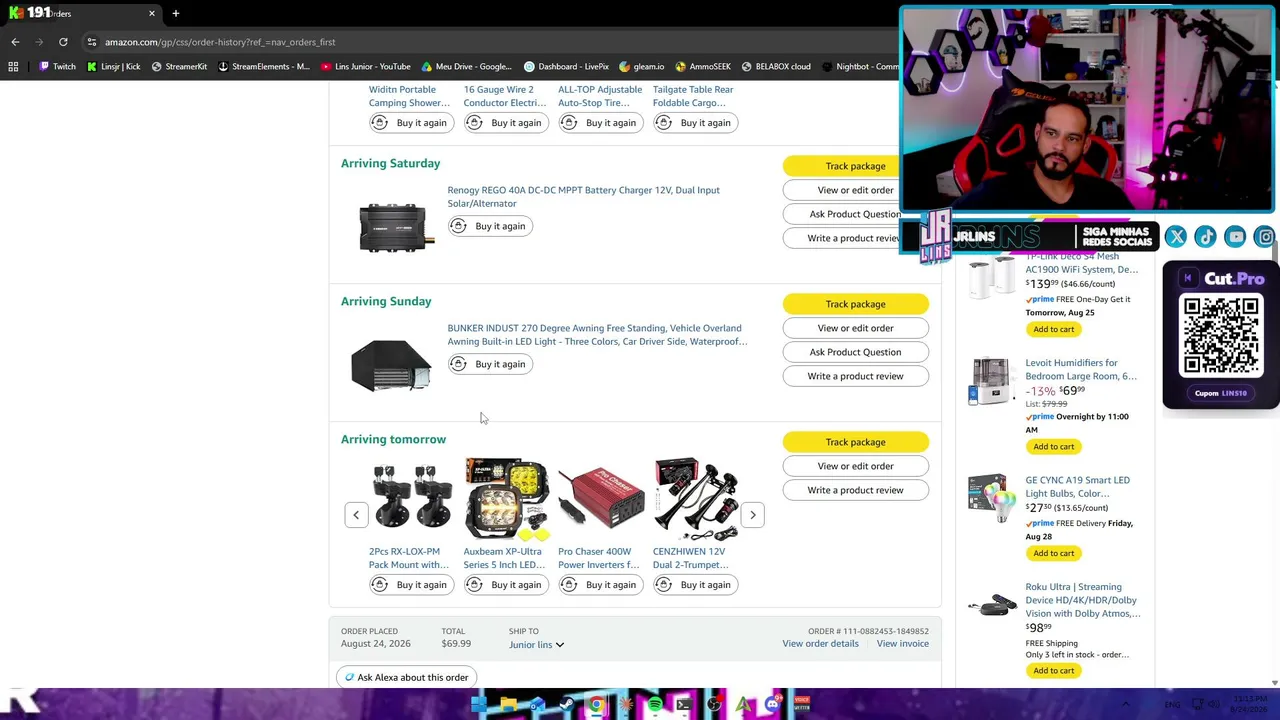Track package arriving tomorrow
1280x720 pixels.
click(x=855, y=442)
